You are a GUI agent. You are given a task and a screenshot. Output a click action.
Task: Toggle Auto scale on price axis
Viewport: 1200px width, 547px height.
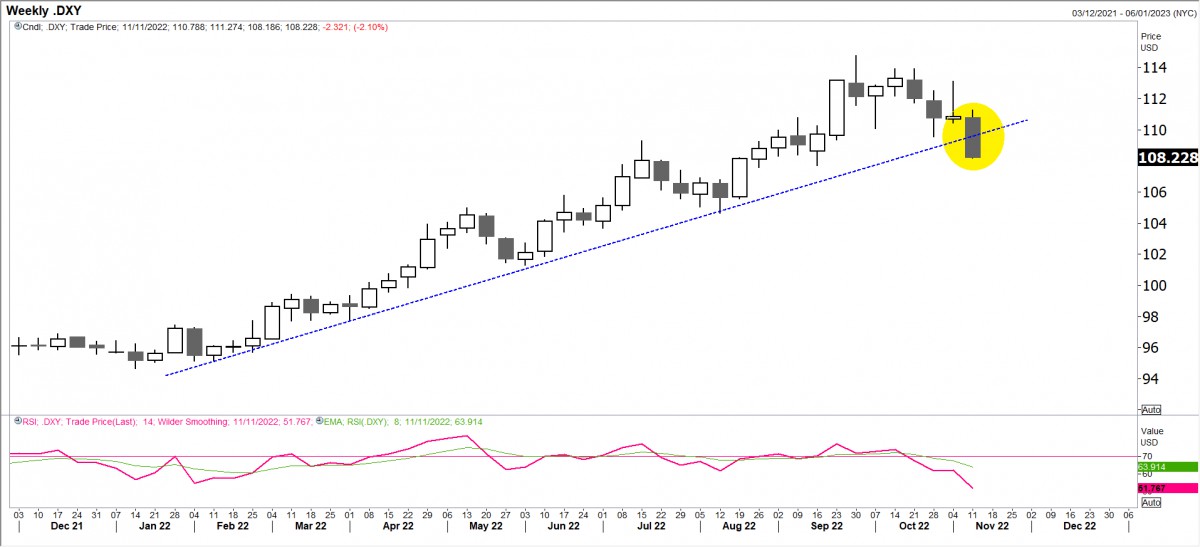(1151, 410)
